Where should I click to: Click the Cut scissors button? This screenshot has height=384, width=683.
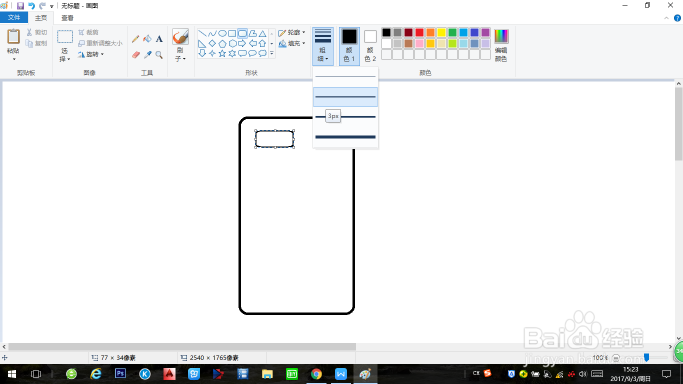pos(37,33)
